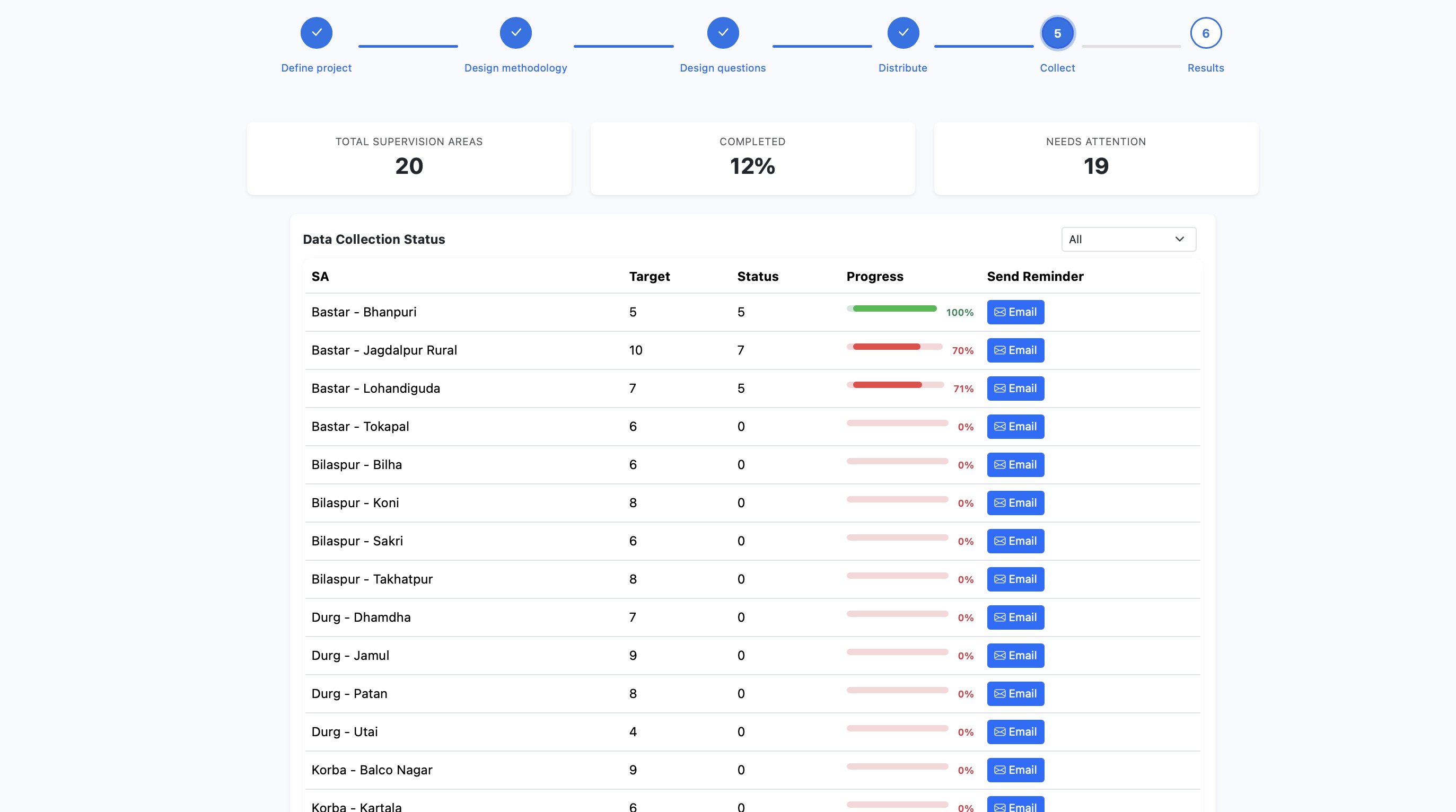Click the Completed card showing 12%
Viewport: 1456px width, 812px height.
coord(752,159)
